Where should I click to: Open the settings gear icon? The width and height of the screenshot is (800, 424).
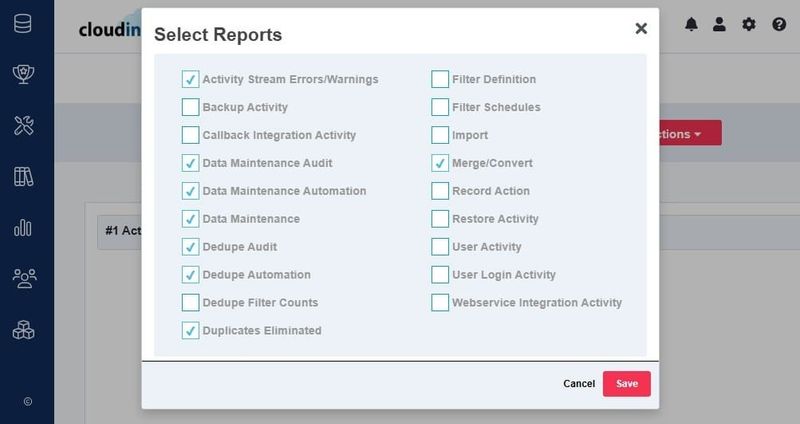[x=748, y=24]
